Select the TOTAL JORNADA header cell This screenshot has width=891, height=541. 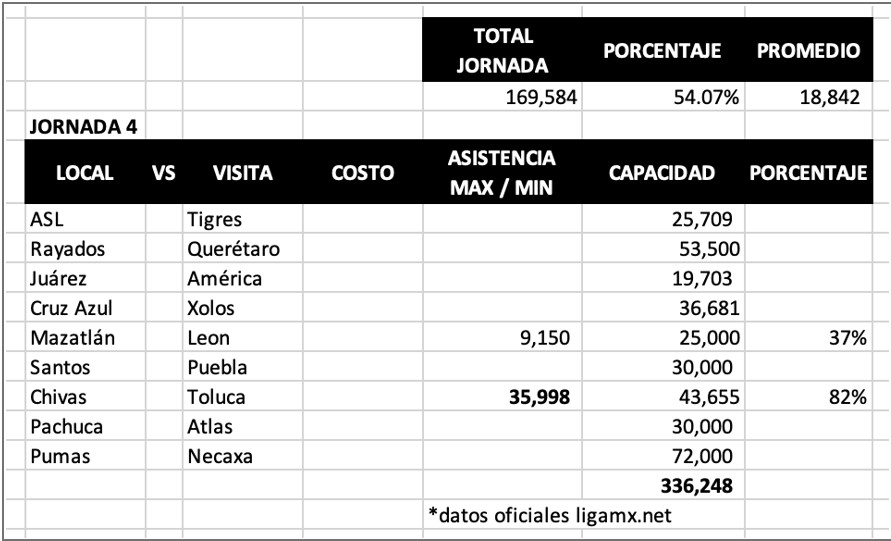pyautogui.click(x=502, y=50)
